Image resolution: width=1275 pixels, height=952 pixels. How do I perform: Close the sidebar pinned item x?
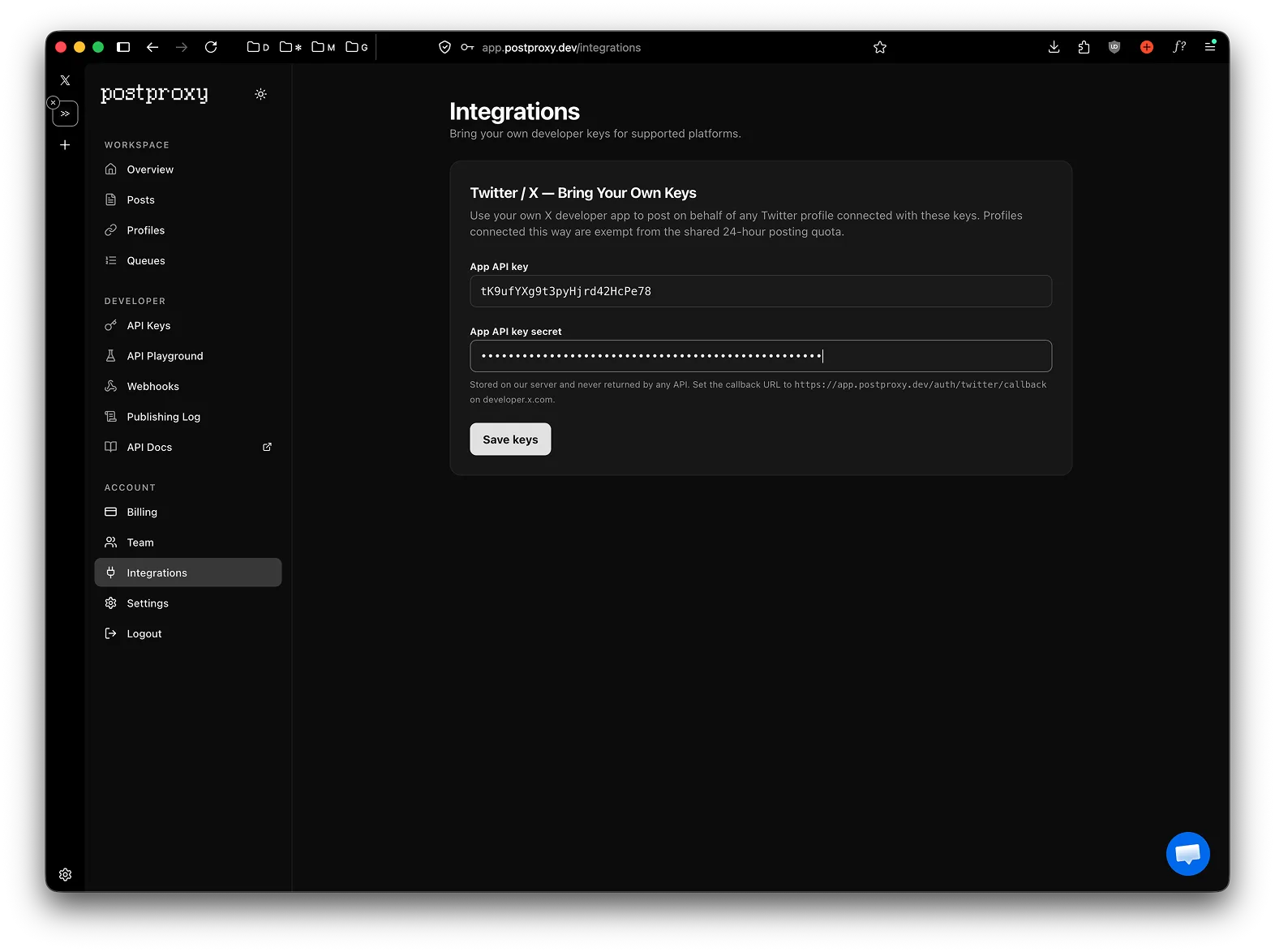pyautogui.click(x=54, y=103)
